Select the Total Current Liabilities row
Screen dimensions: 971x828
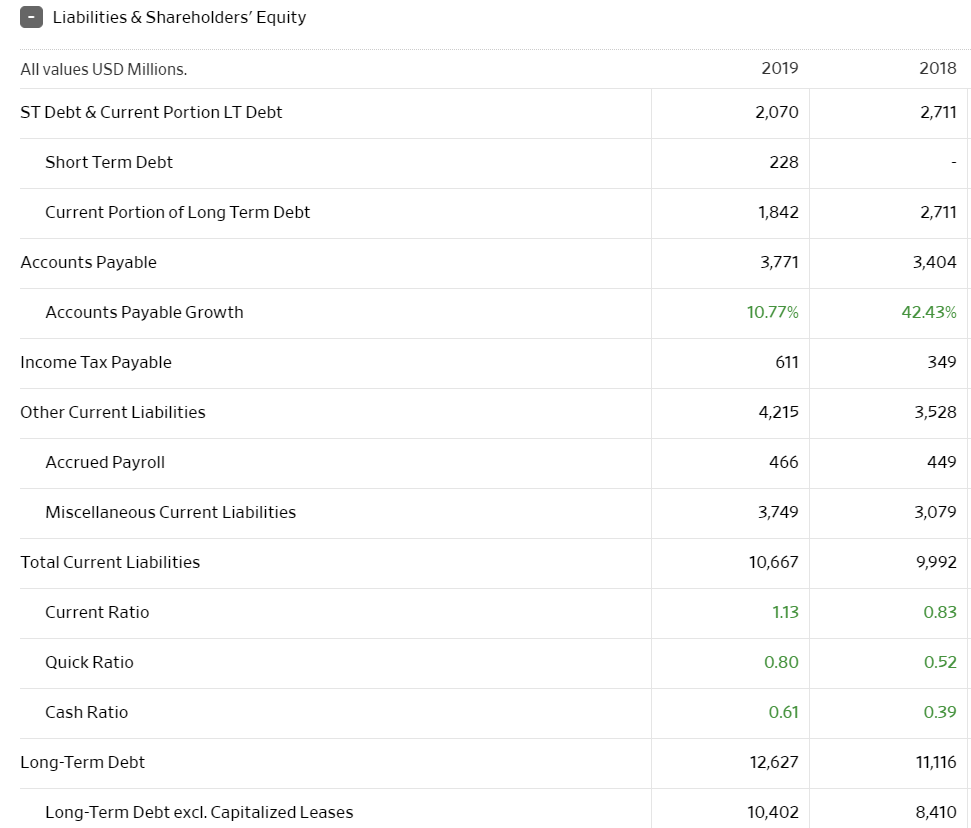click(109, 562)
